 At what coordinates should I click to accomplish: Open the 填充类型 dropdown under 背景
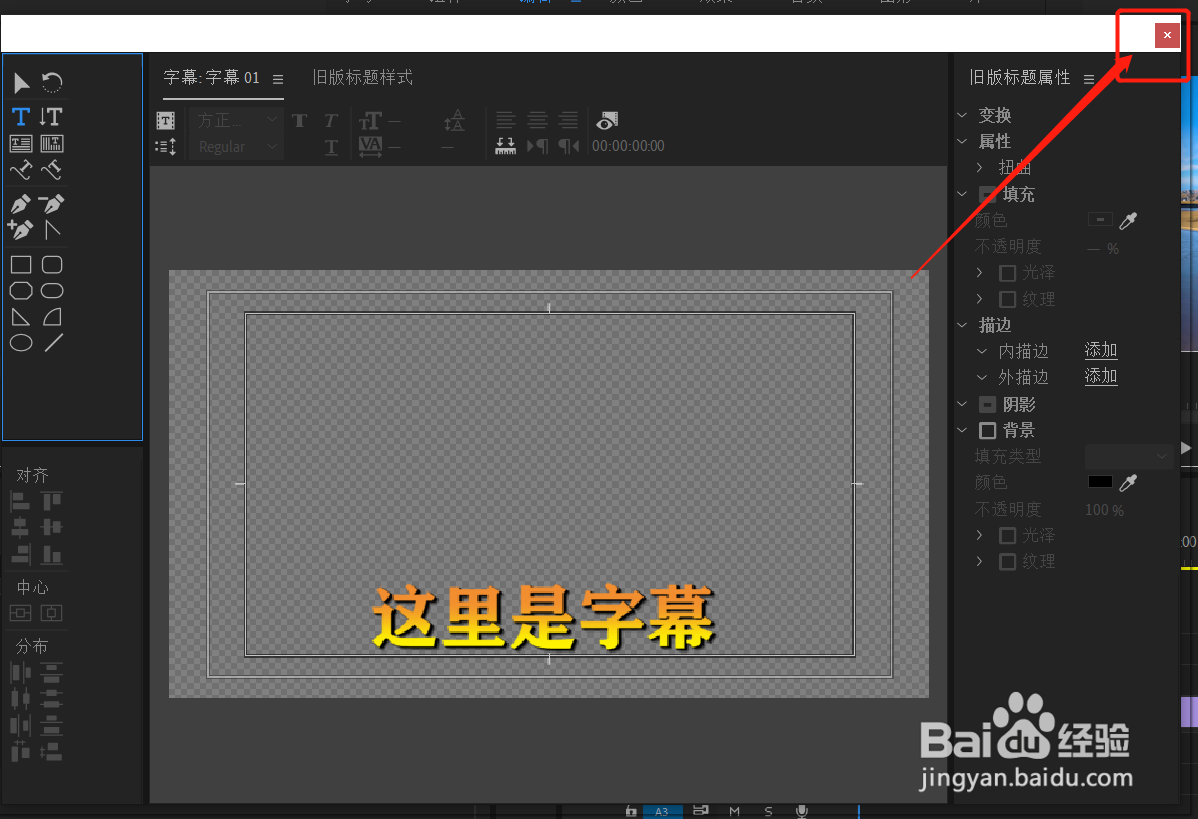(x=1128, y=457)
